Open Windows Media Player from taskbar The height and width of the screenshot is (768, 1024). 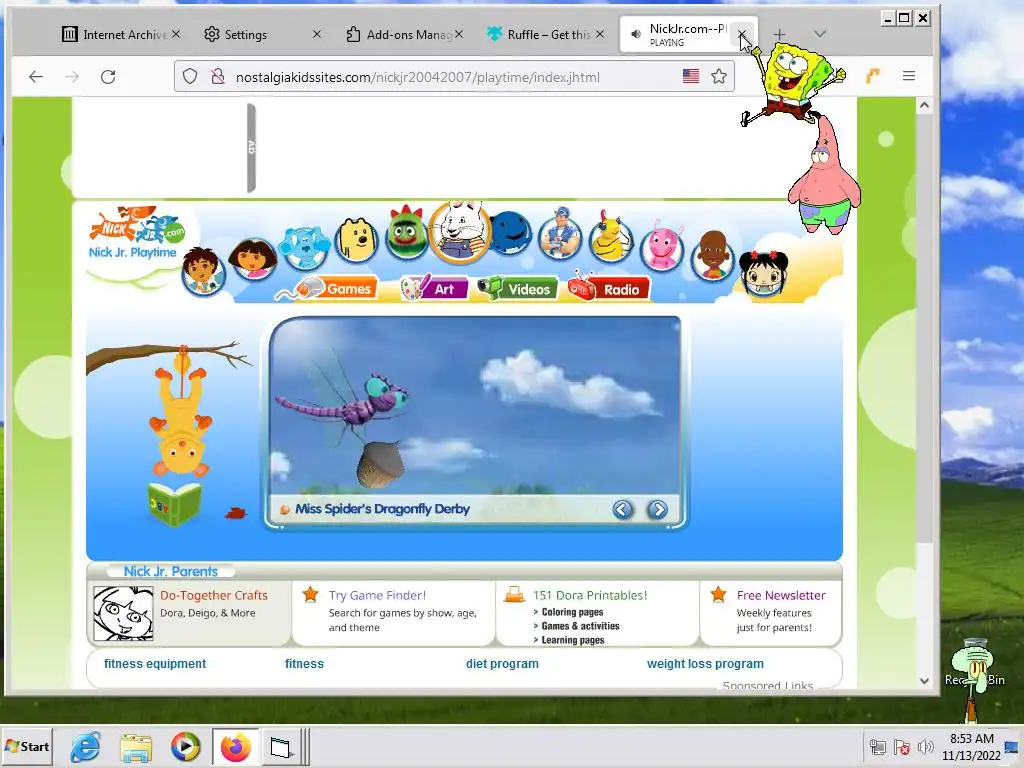point(185,747)
